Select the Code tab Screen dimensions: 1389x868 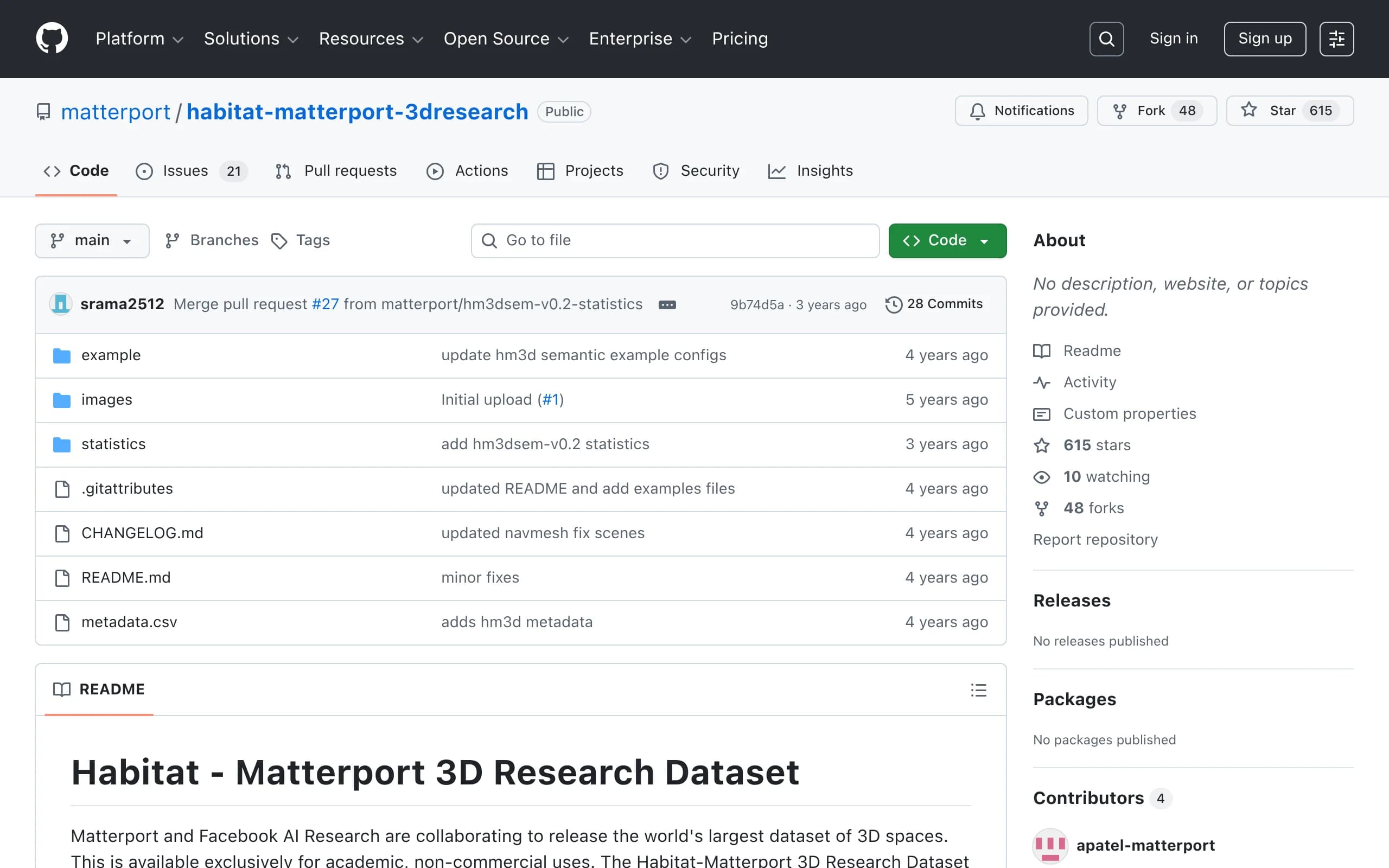(x=77, y=170)
